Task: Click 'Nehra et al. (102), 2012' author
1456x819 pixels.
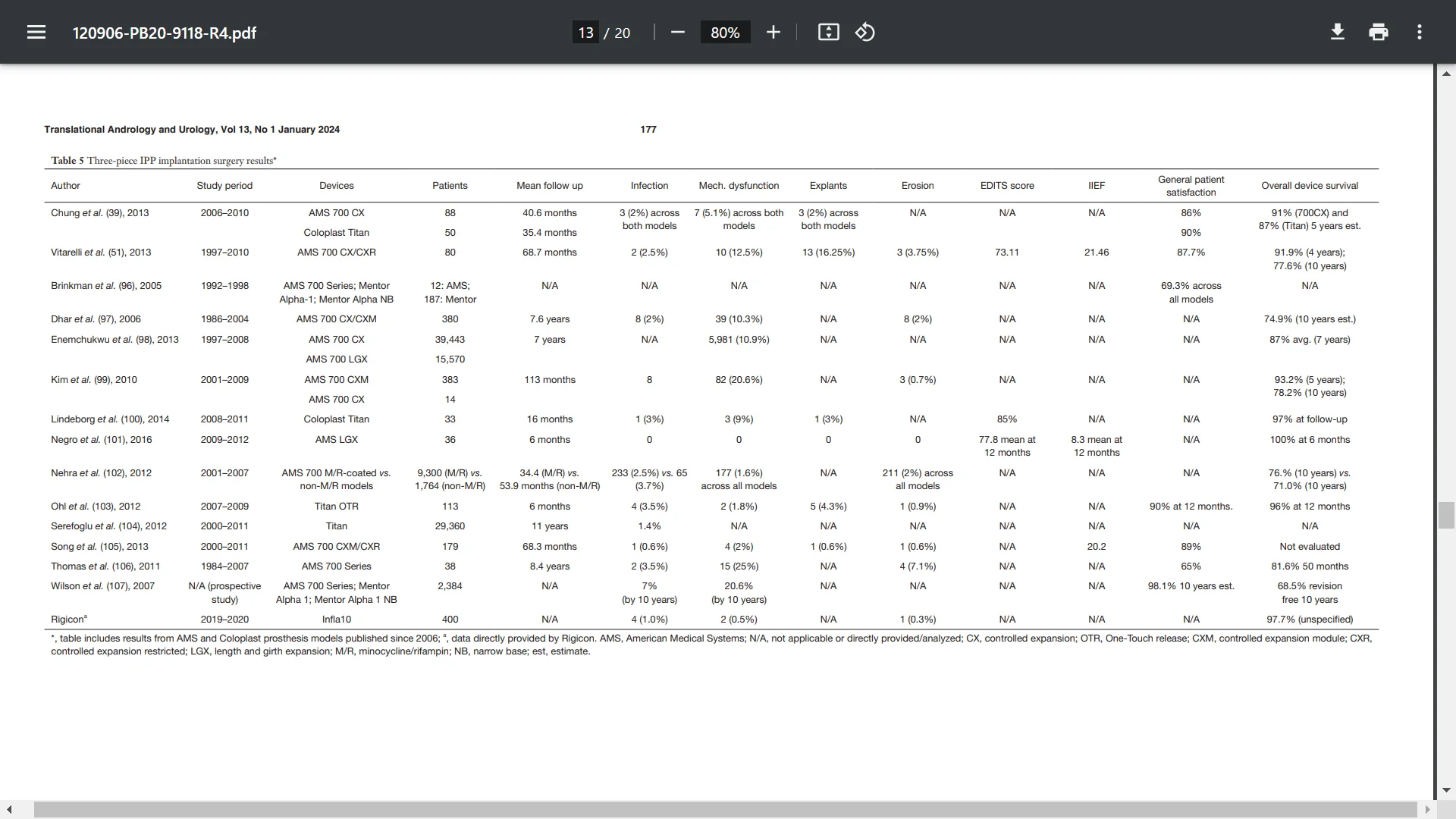Action: point(102,473)
